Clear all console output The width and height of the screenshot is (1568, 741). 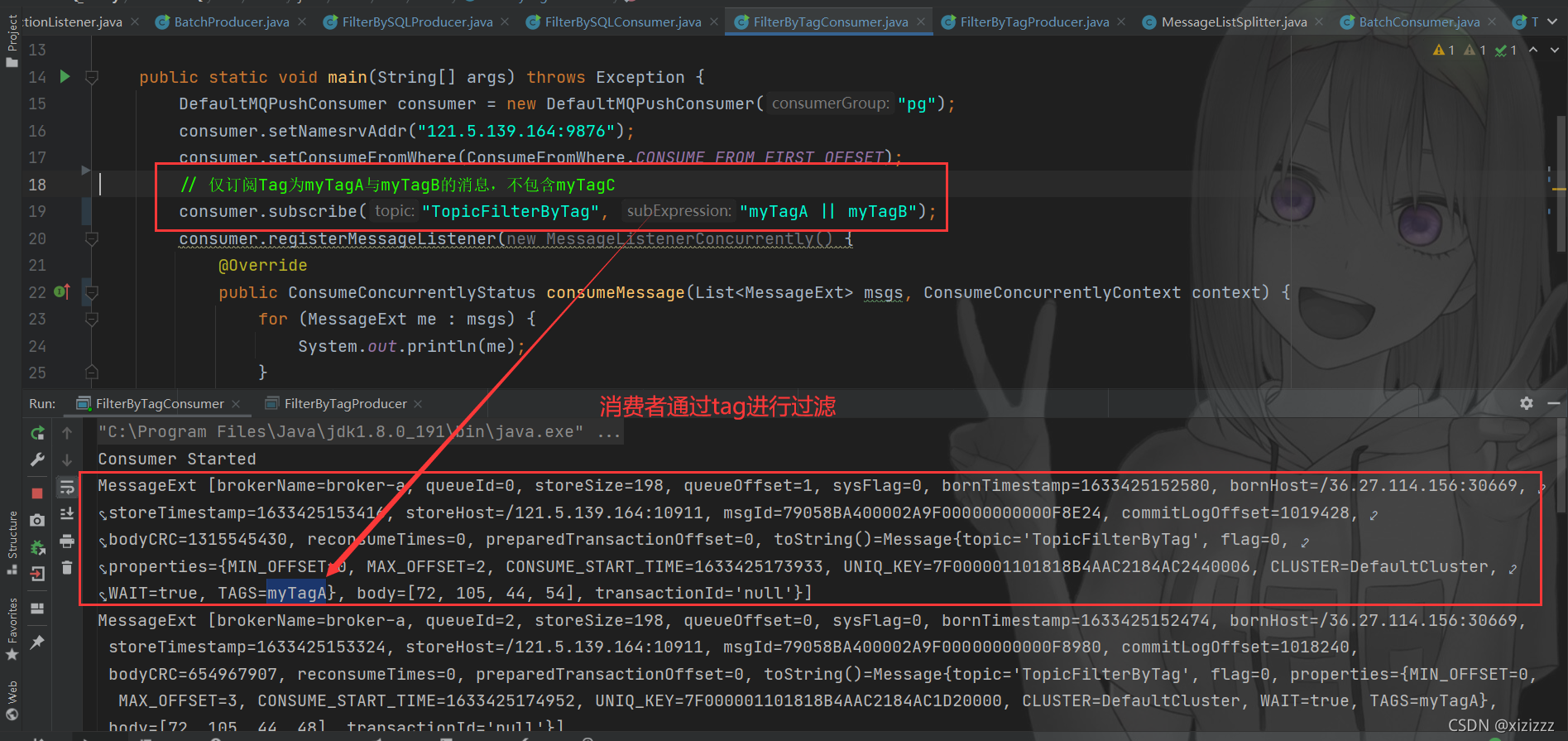pyautogui.click(x=67, y=568)
